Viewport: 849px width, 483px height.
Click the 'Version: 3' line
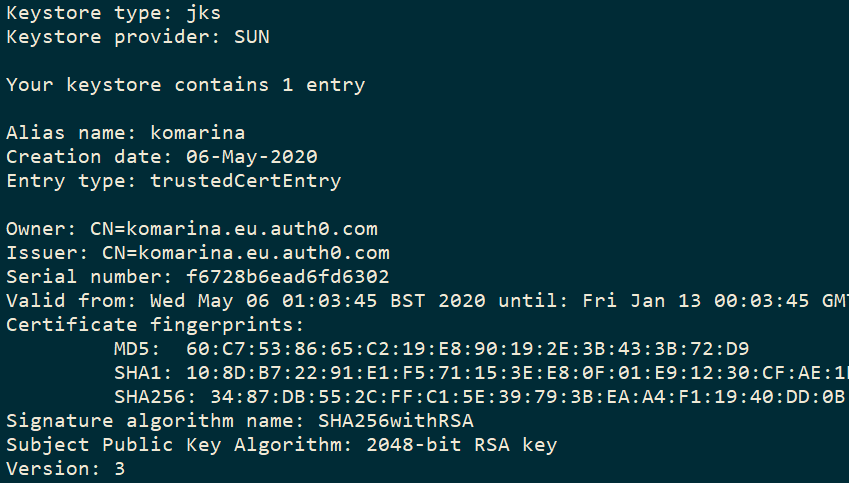(x=66, y=468)
